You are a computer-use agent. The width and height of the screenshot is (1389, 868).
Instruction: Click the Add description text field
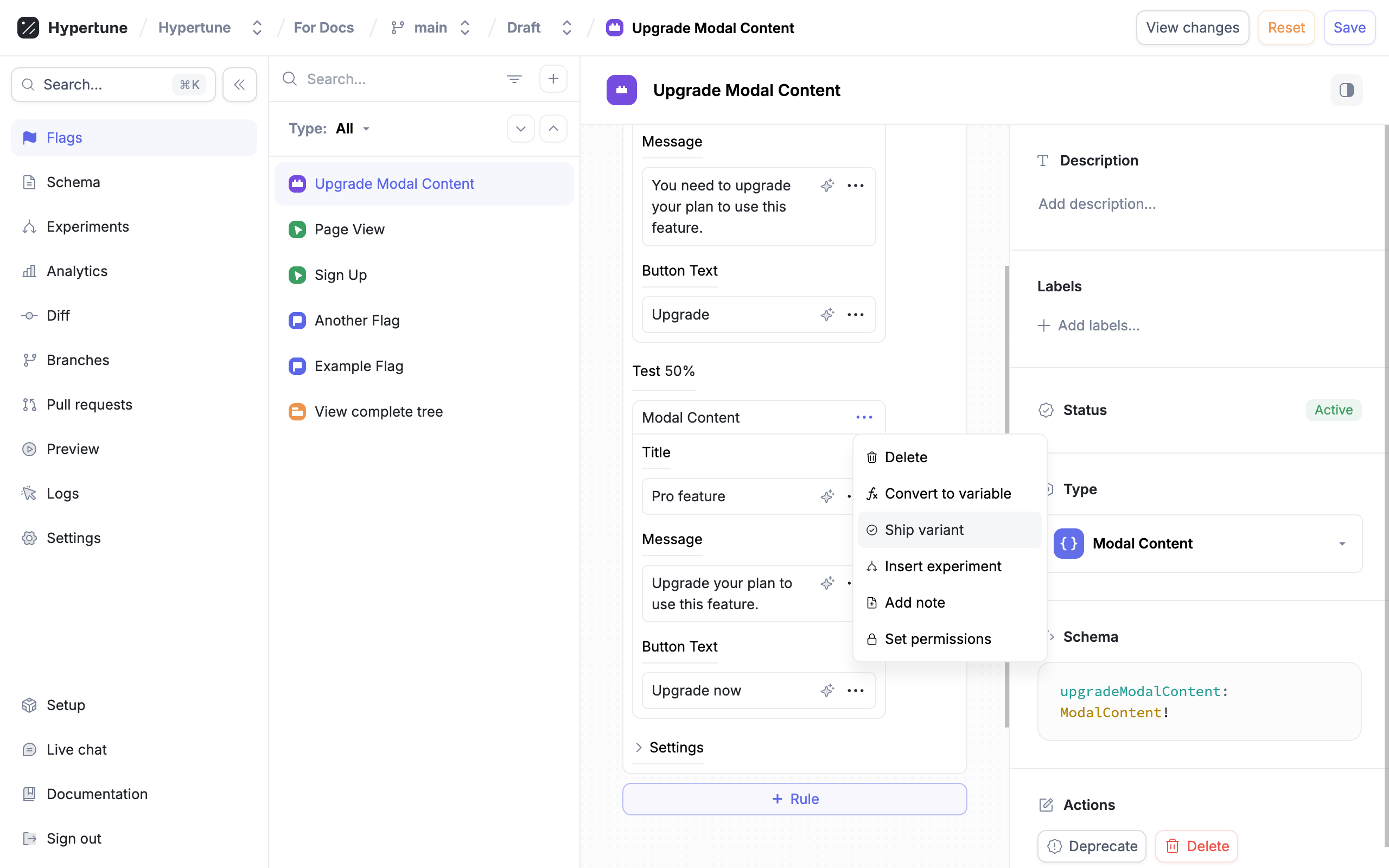pyautogui.click(x=1097, y=204)
